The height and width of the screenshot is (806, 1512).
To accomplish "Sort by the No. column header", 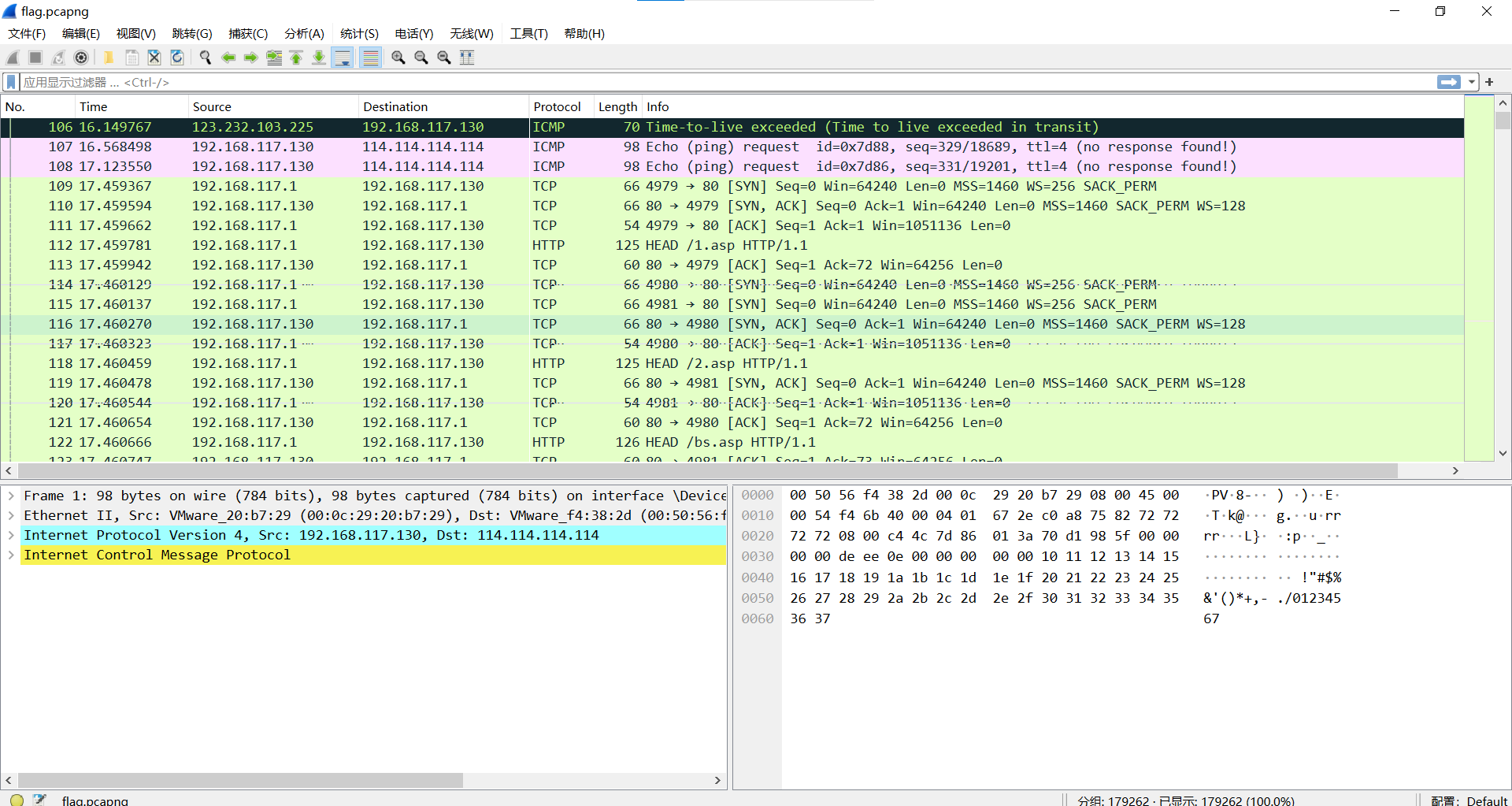I will point(38,106).
